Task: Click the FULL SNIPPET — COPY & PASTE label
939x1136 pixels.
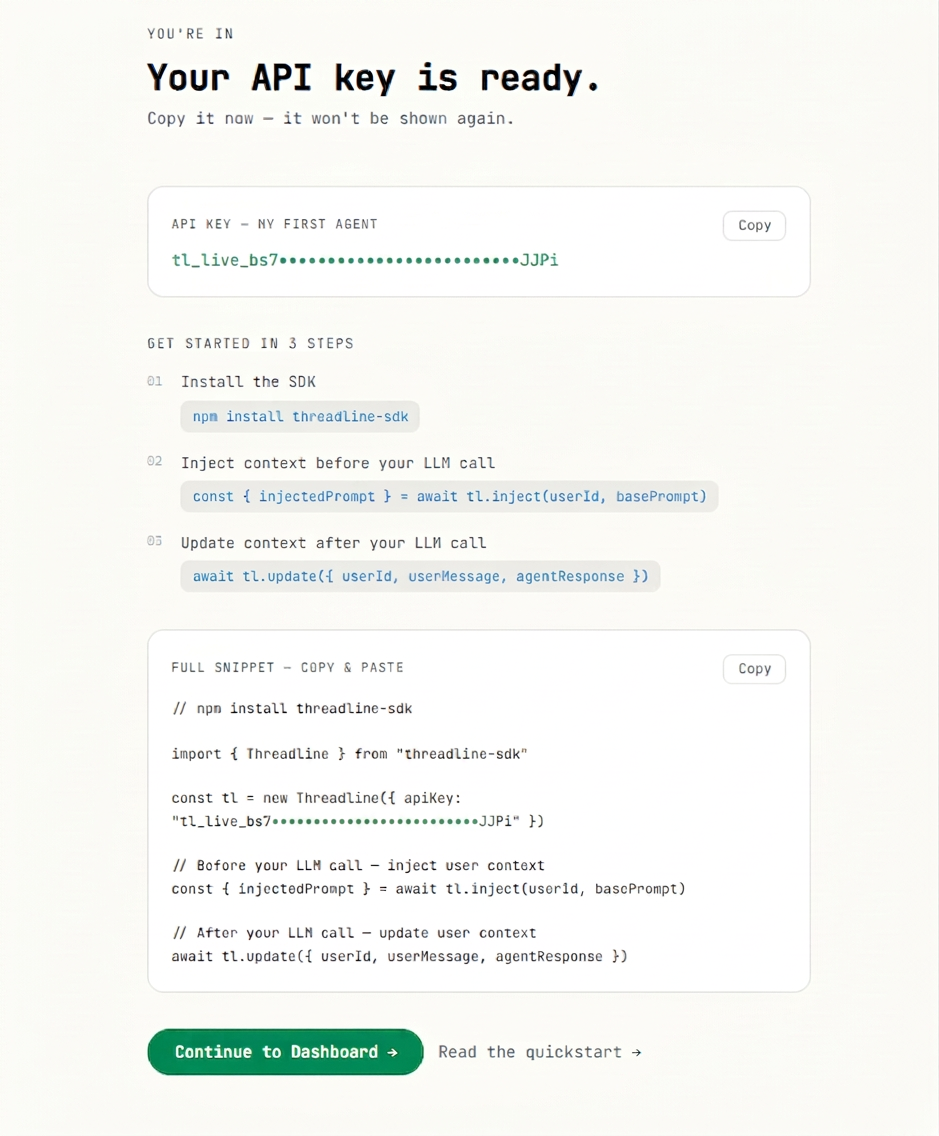Action: (288, 667)
